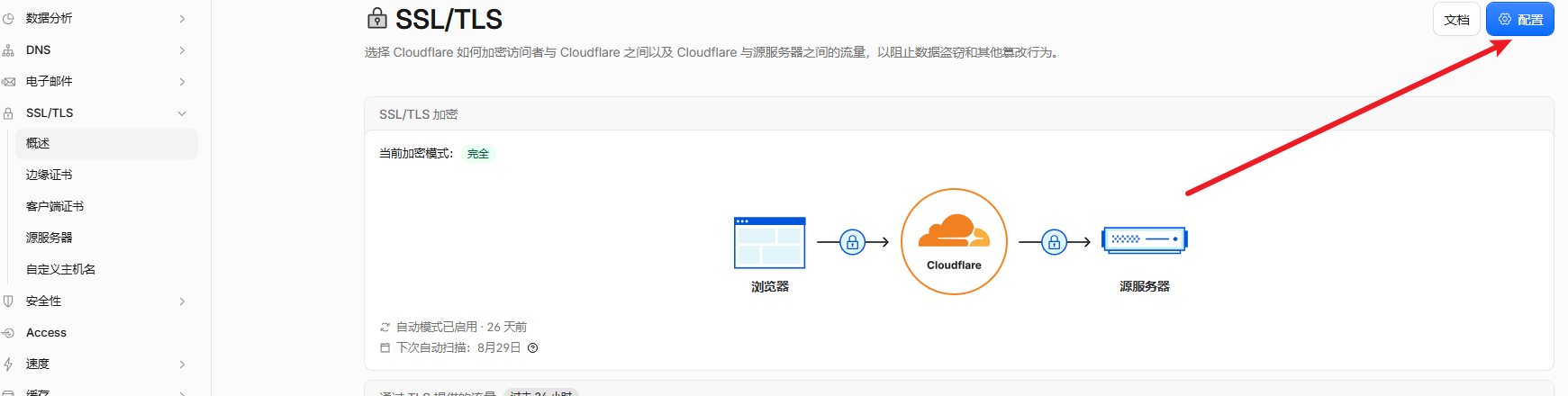Click the 浏览器 label under diagram
The width and height of the screenshot is (1568, 396).
pyautogui.click(x=770, y=286)
